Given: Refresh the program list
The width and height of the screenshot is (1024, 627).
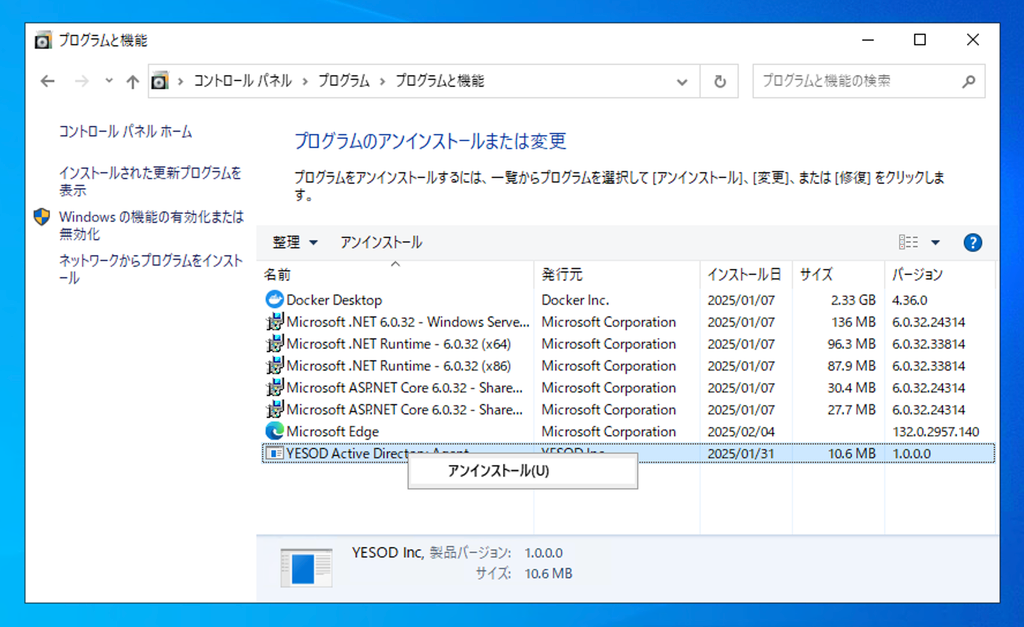Looking at the screenshot, I should (720, 81).
